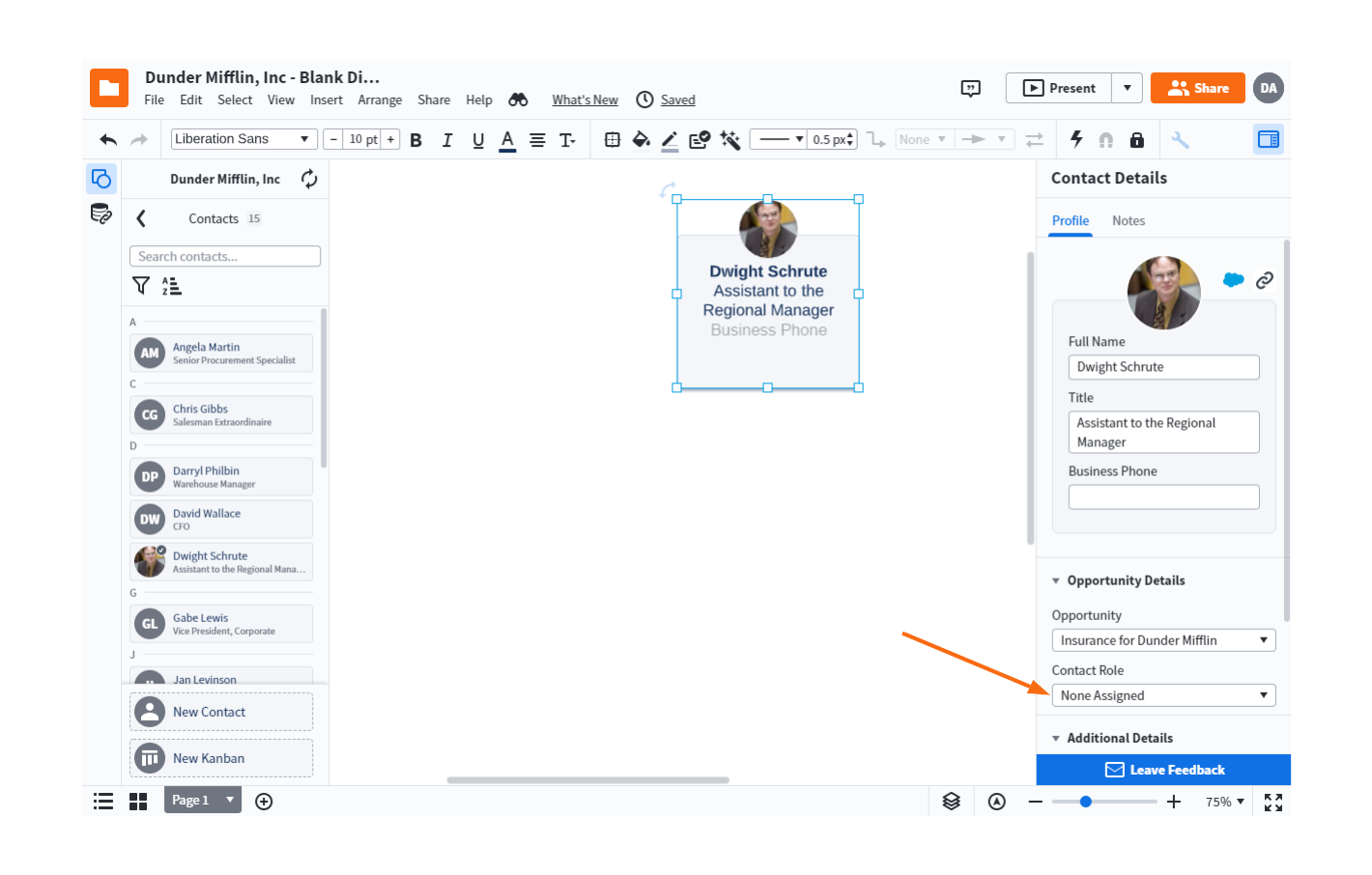Viewport: 1372px width, 875px height.
Task: Click the Business Phone input field
Action: point(1163,496)
